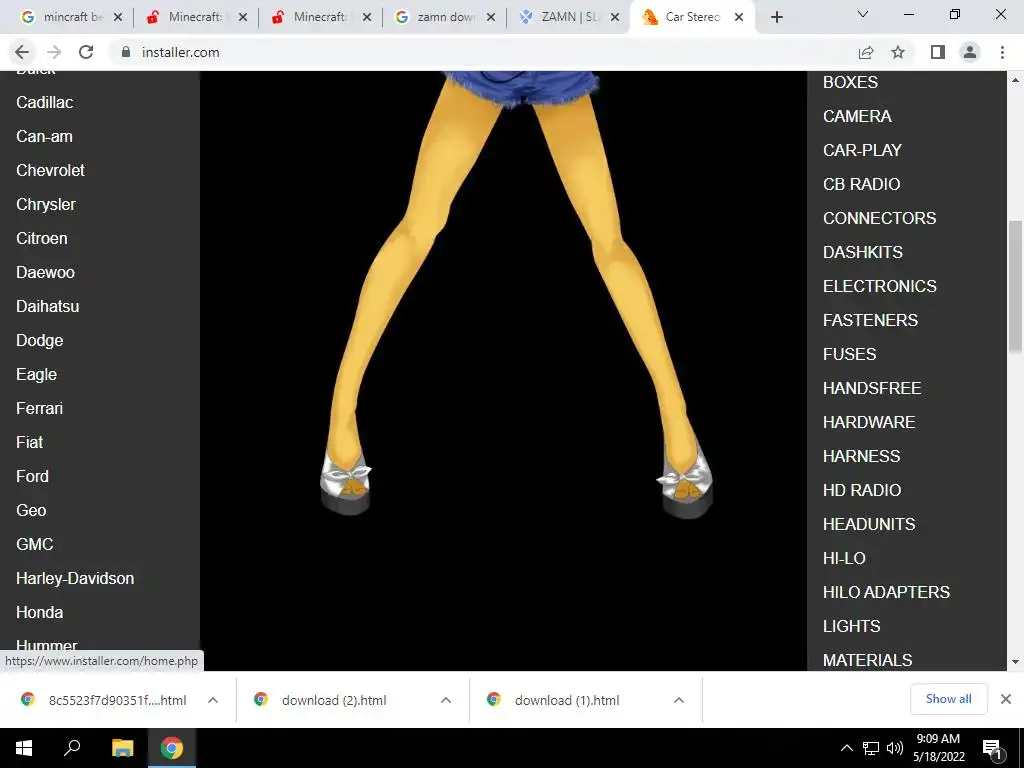Select the Car Stereo tab
Viewport: 1024px width, 768px height.
(692, 18)
